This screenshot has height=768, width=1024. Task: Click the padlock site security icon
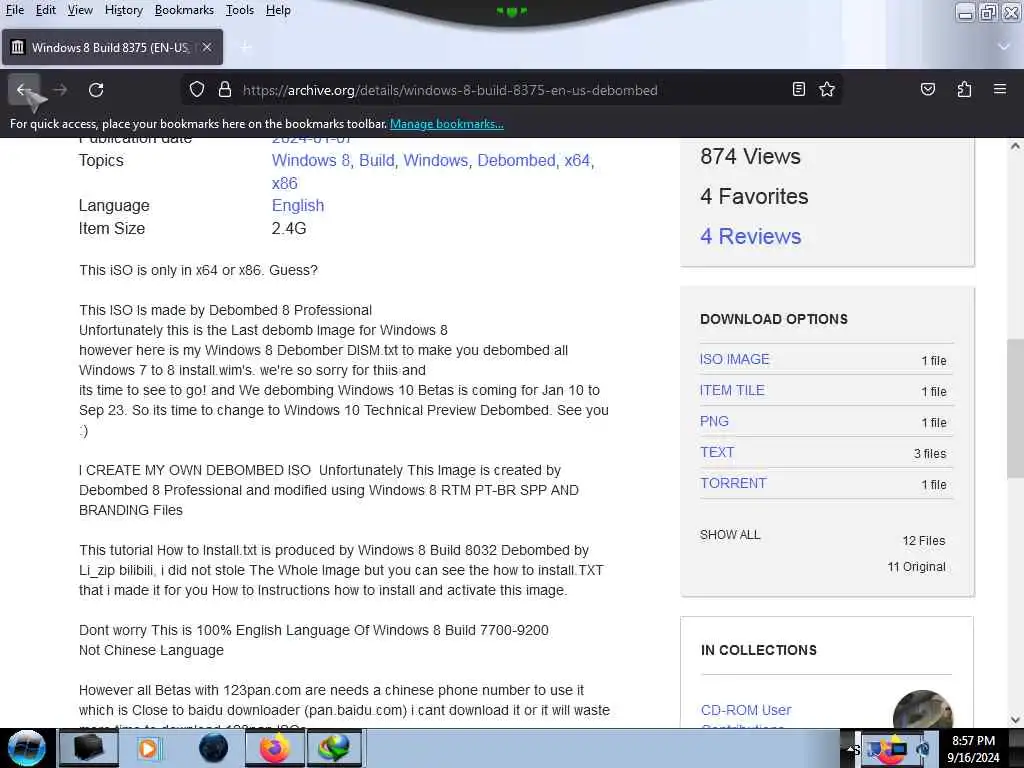pyautogui.click(x=225, y=89)
